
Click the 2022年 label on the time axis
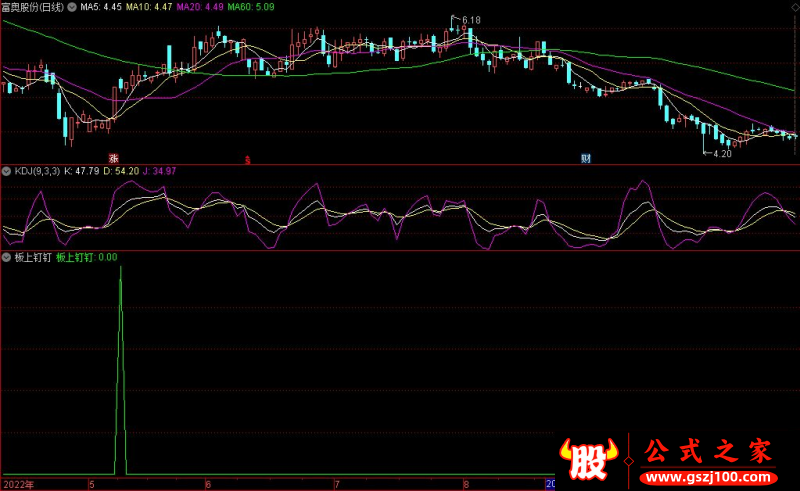pos(17,484)
